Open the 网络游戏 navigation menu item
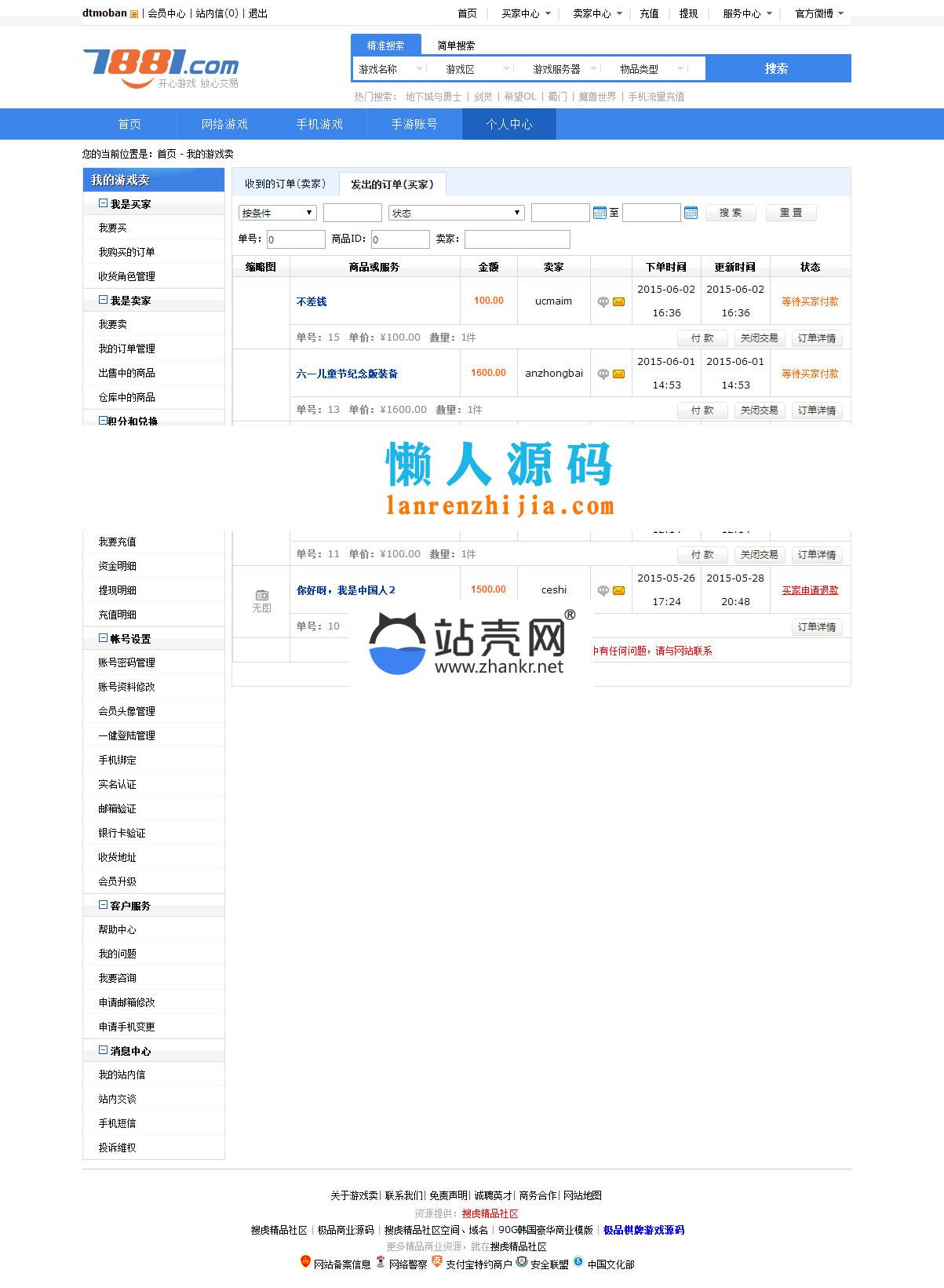Image resolution: width=944 pixels, height=1288 pixels. pos(224,124)
